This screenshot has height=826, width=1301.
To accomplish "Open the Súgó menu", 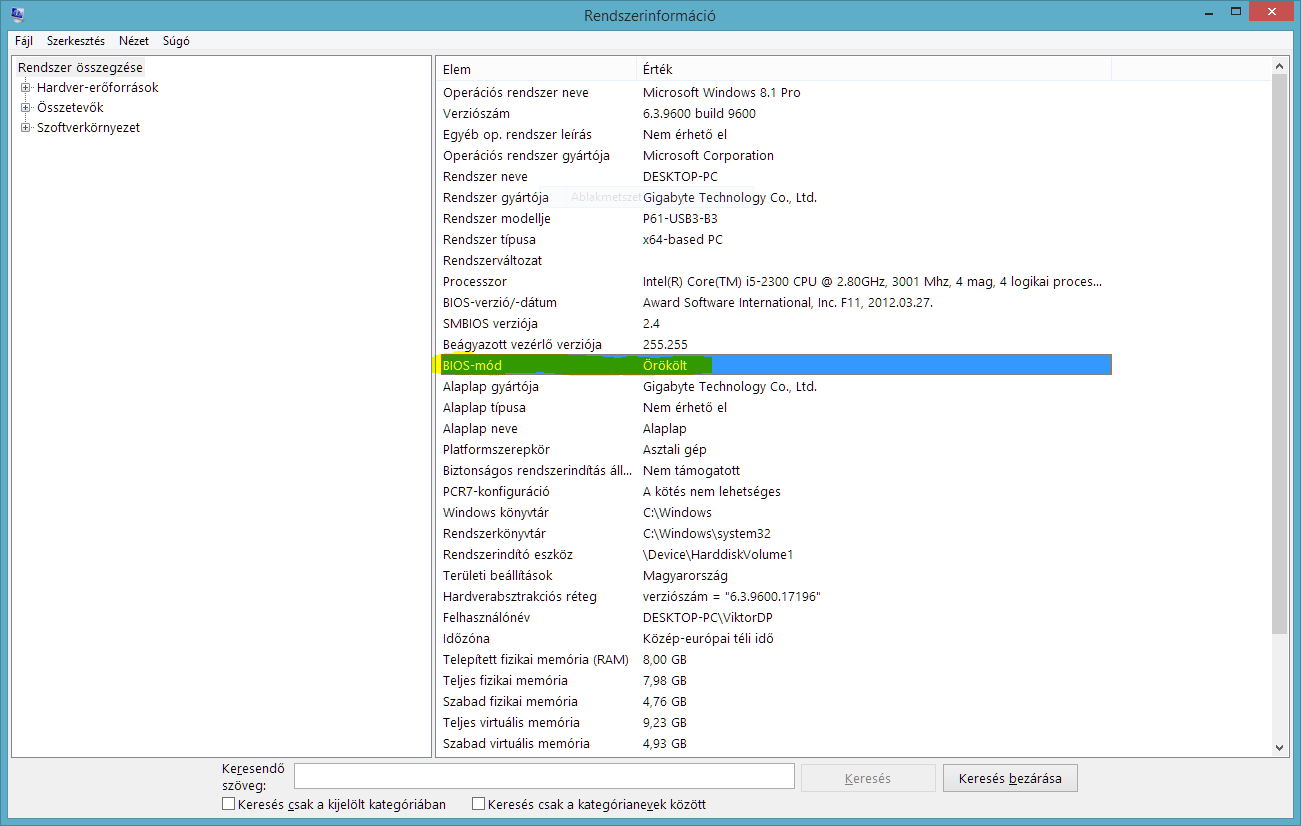I will pos(176,41).
